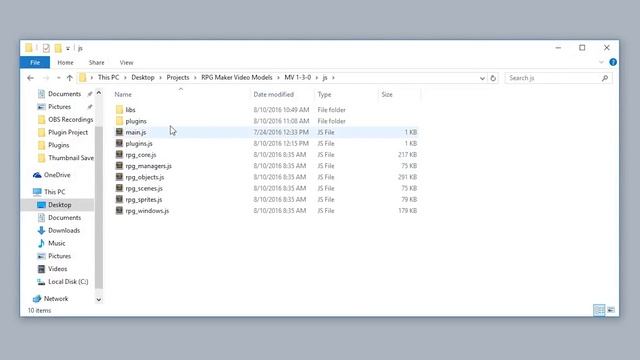This screenshot has width=640, height=360.
Task: Select Videos in navigation pane
Action: coord(57,269)
